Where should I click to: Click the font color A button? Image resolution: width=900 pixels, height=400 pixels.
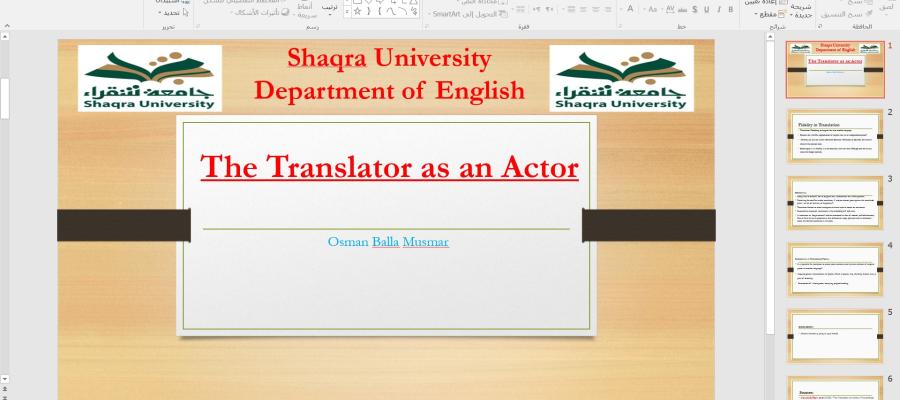pos(628,10)
